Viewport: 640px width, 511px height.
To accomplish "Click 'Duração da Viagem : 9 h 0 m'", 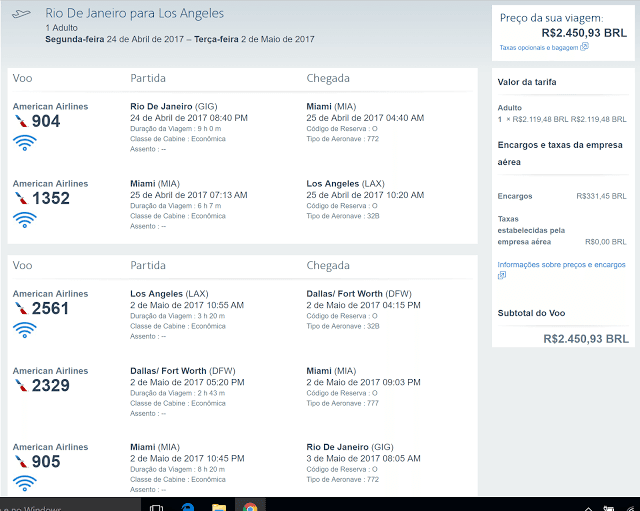I will pyautogui.click(x=176, y=129).
